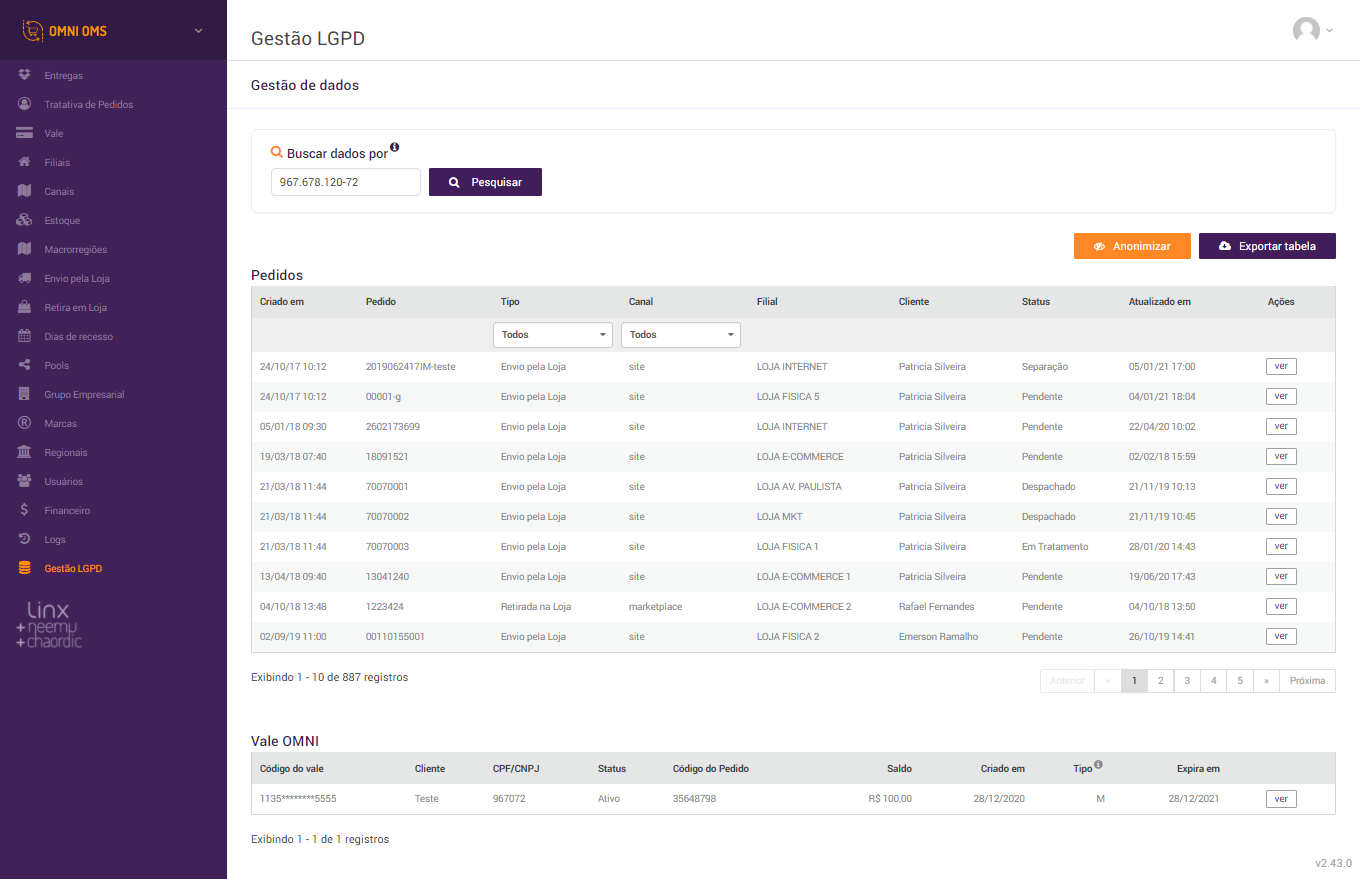
Task: Click the Pesquisar button
Action: 485,182
